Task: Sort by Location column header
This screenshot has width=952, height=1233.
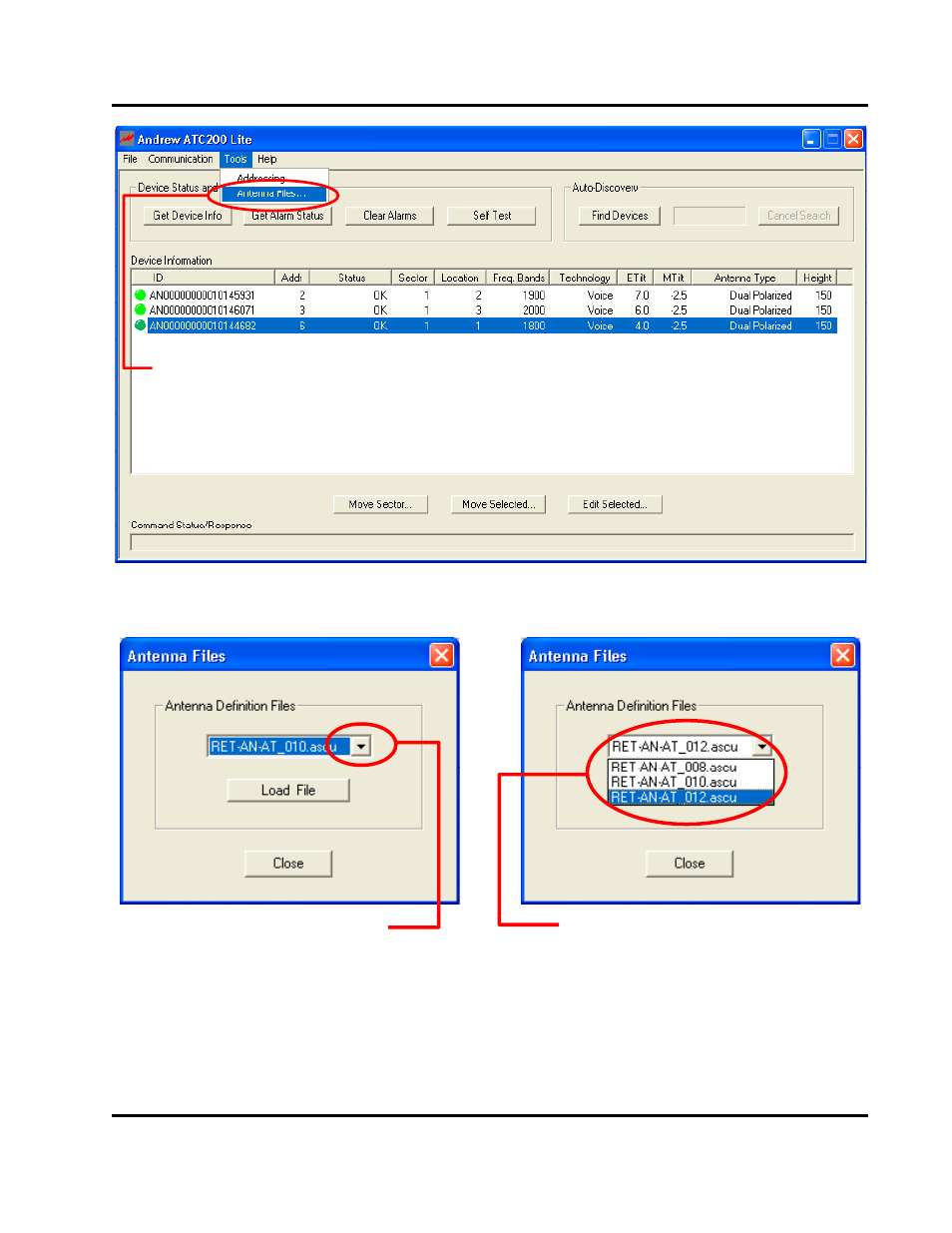Action: pos(459,278)
